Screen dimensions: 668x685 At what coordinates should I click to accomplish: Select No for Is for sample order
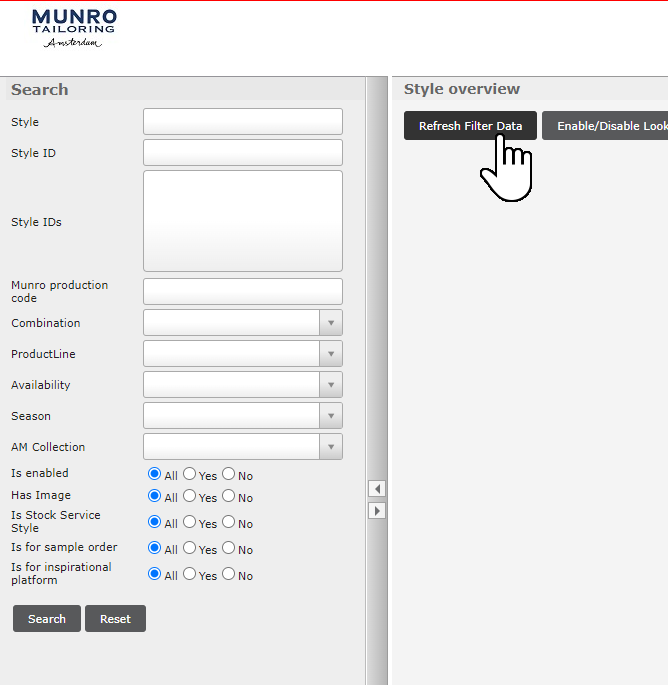(x=229, y=548)
